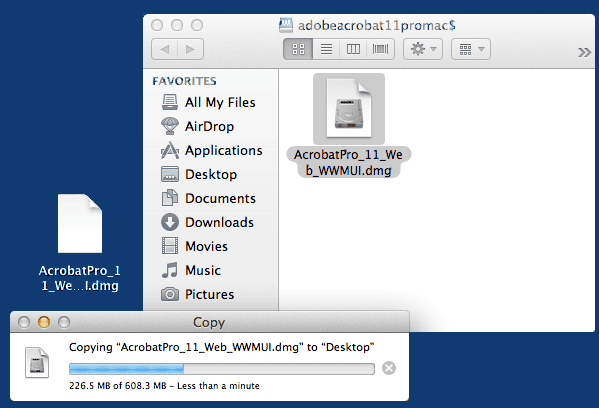Click the Movies filmstrip icon

click(170, 246)
